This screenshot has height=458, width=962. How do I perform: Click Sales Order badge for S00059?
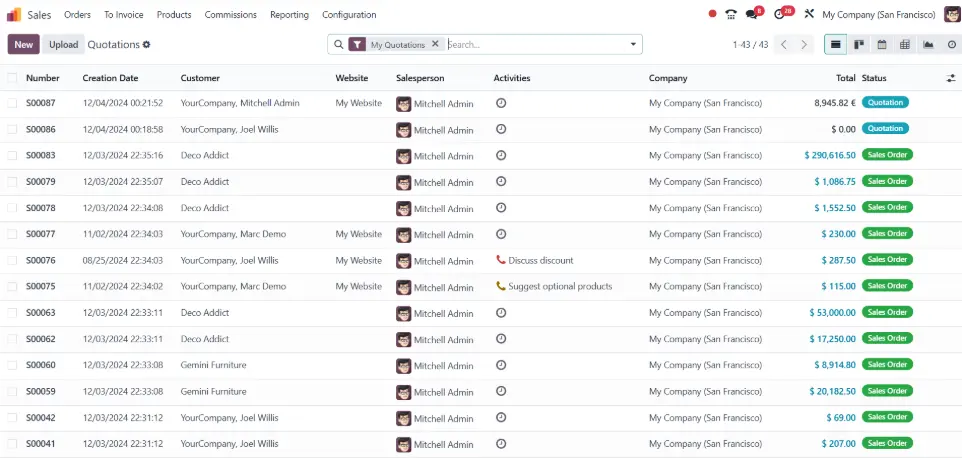pos(887,391)
